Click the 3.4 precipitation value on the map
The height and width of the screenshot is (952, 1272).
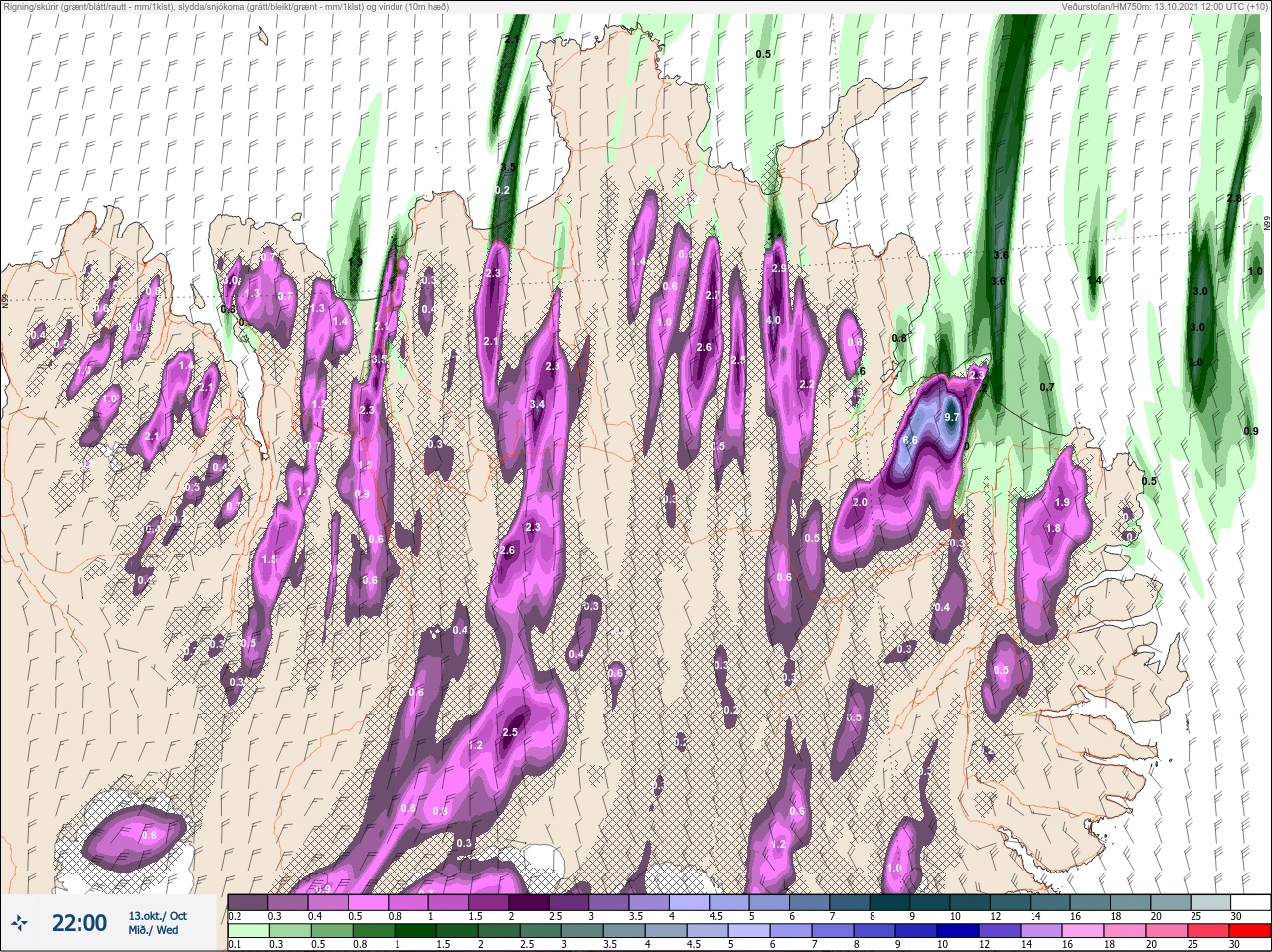coord(537,404)
